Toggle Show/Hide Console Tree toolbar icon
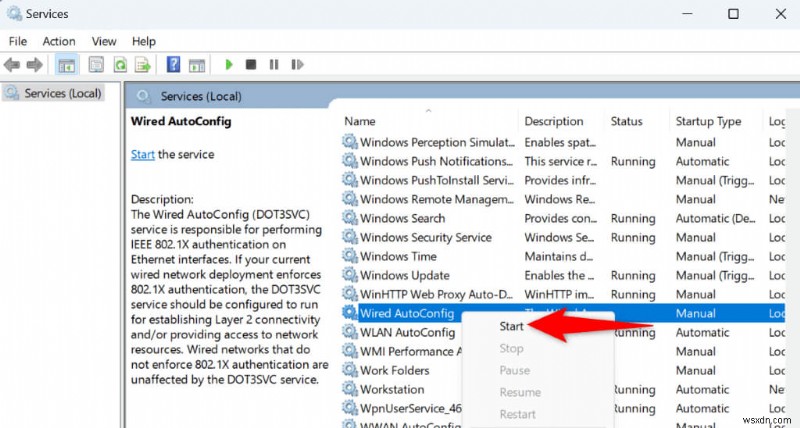The image size is (800, 428). (x=67, y=65)
